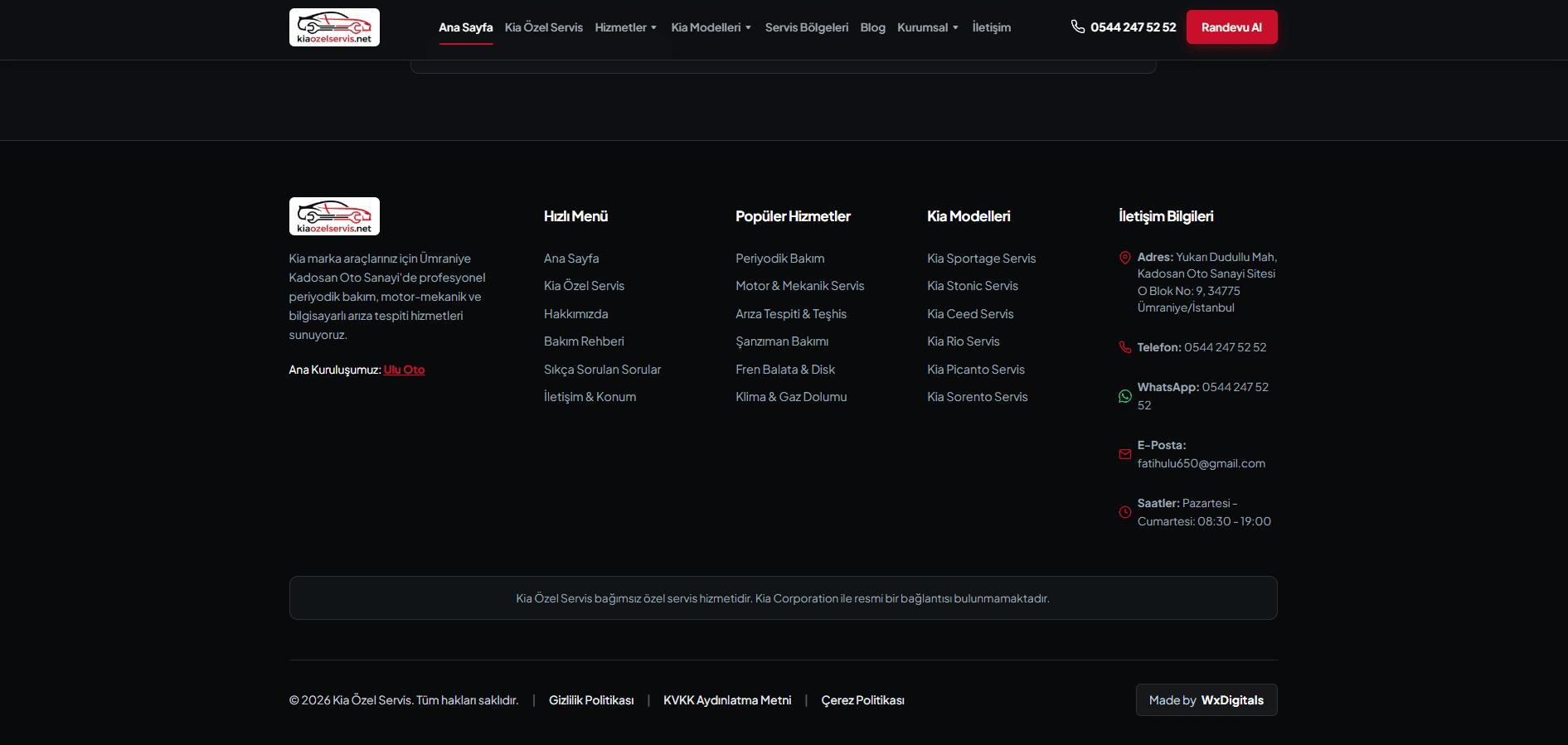Click the Hızlı Menü heading
Viewport: 1568px width, 745px height.
576,216
